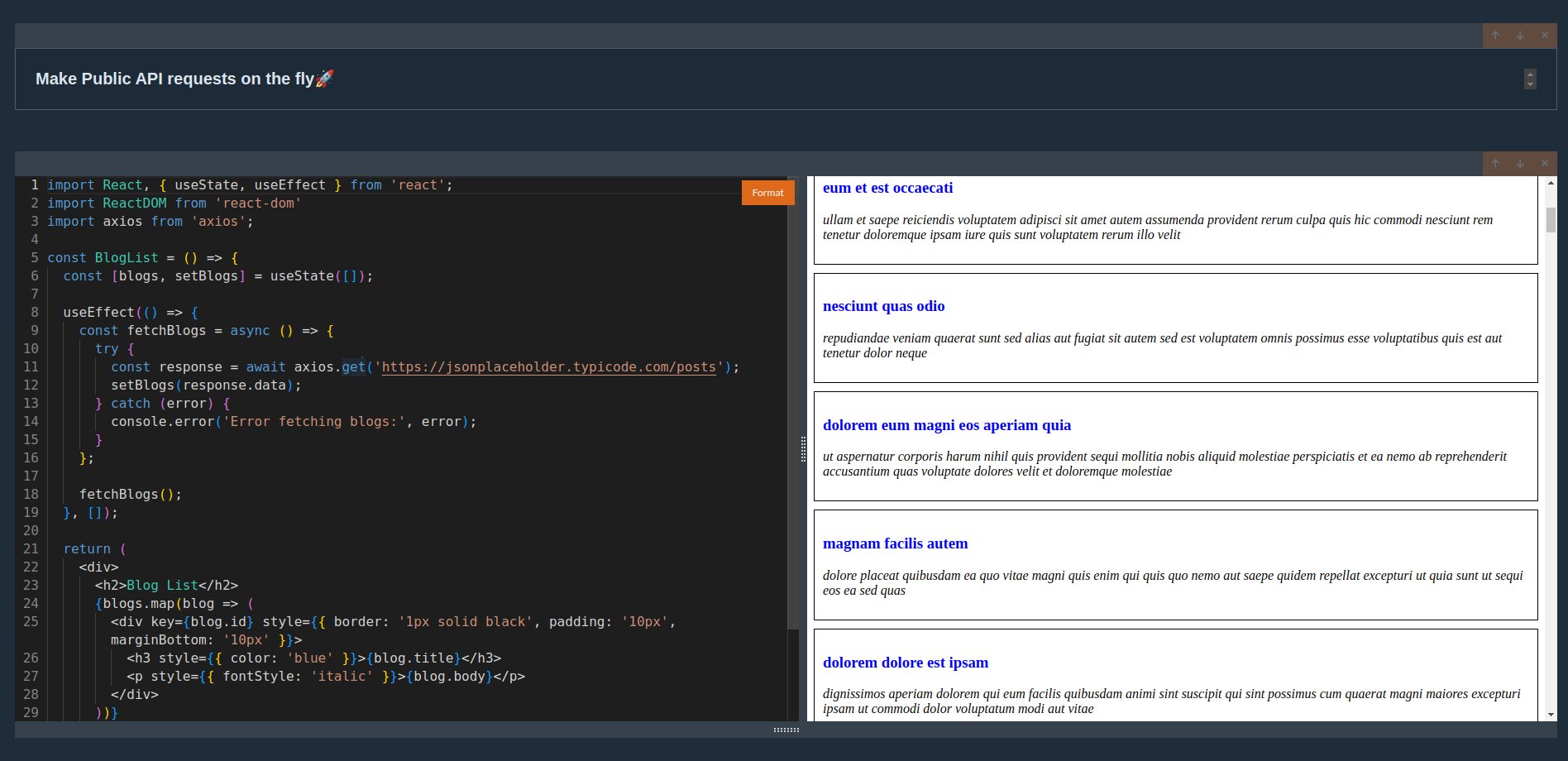Delete the top text cell with its X icon
Viewport: 1568px width, 761px height.
coord(1544,36)
